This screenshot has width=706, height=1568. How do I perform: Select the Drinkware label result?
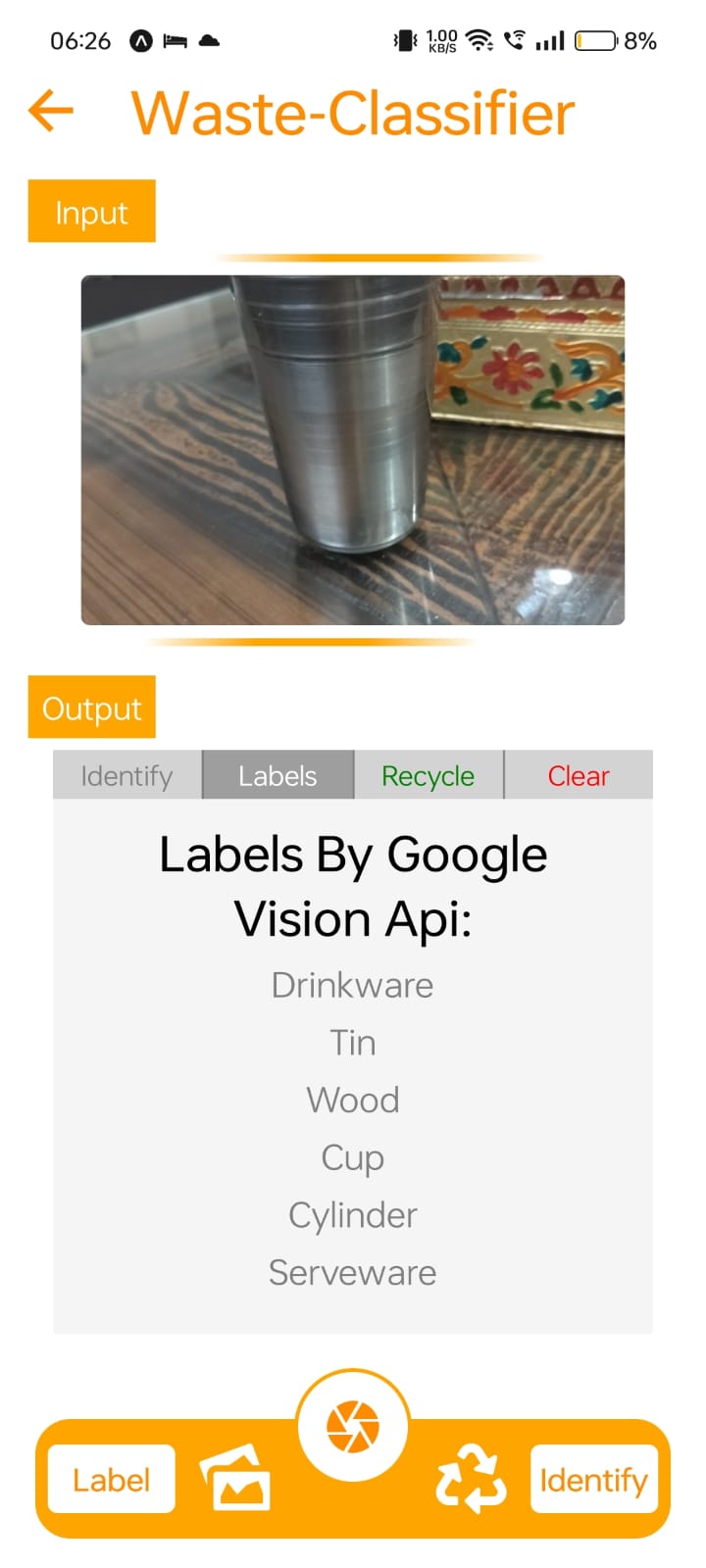(x=353, y=985)
